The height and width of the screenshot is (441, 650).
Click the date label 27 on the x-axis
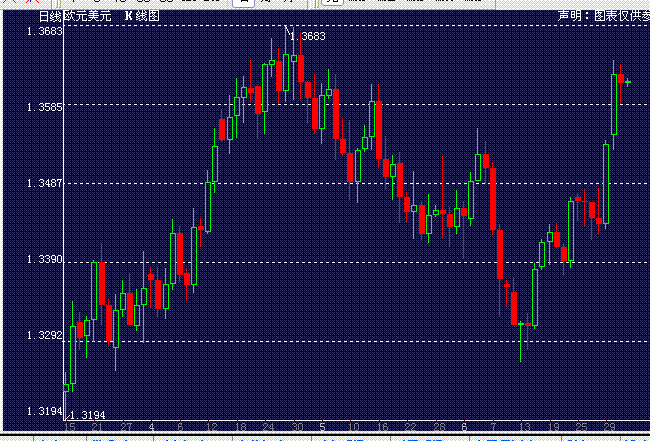point(126,427)
